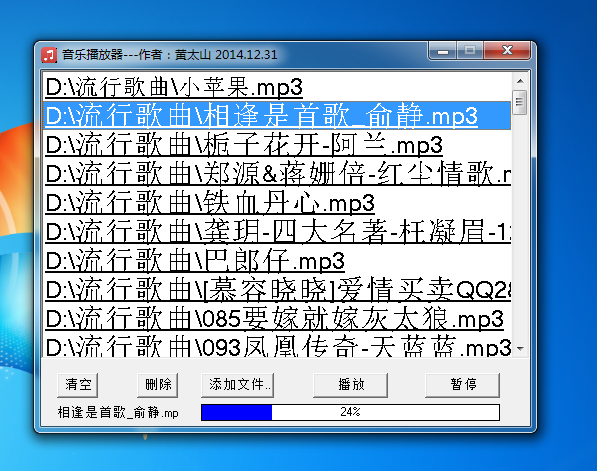The image size is (597, 471).
Task: Click the playlist scrollbar thumb
Action: (x=520, y=102)
